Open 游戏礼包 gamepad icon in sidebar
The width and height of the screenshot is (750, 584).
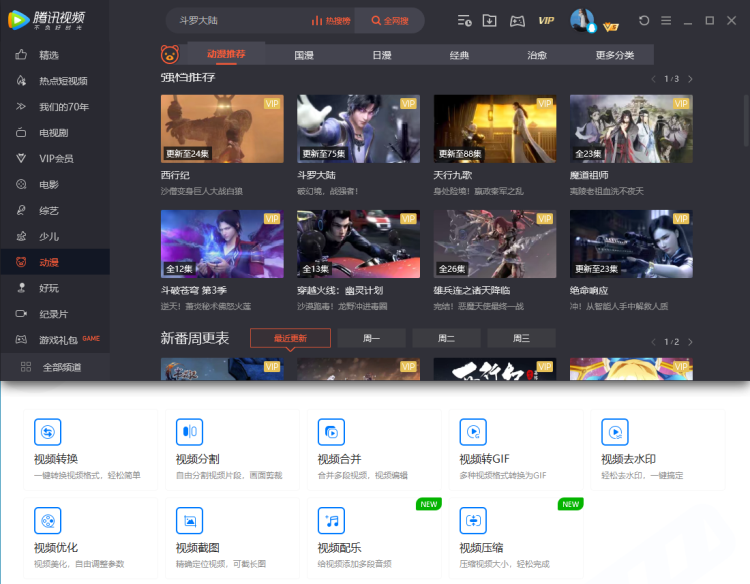tap(21, 340)
